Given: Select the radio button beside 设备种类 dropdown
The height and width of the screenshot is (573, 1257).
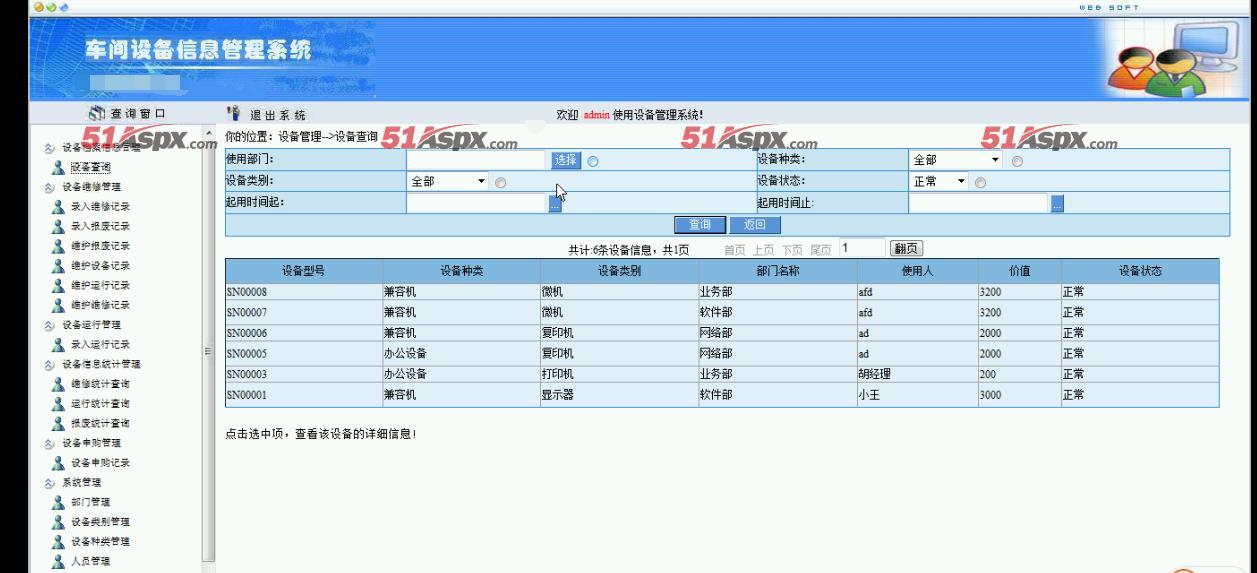Looking at the screenshot, I should [1018, 161].
